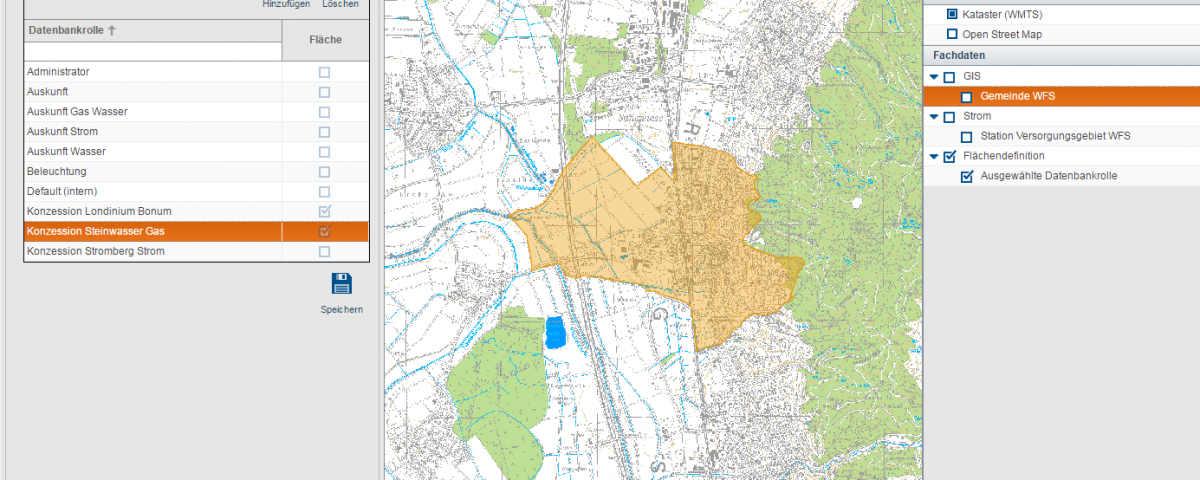Collapse the Flächendefinition group arrow
The image size is (1200, 480).
point(934,157)
